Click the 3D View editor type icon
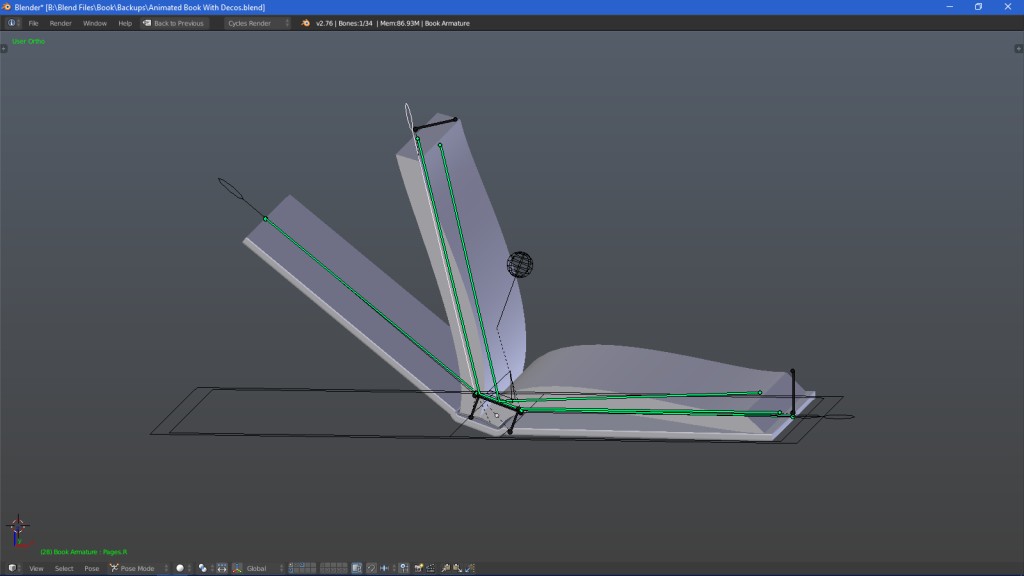The height and width of the screenshot is (576, 1024). pyautogui.click(x=13, y=568)
